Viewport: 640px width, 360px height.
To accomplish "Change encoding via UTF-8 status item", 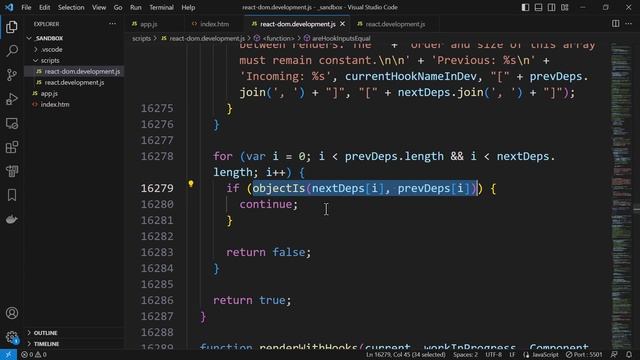I will pyautogui.click(x=493, y=355).
